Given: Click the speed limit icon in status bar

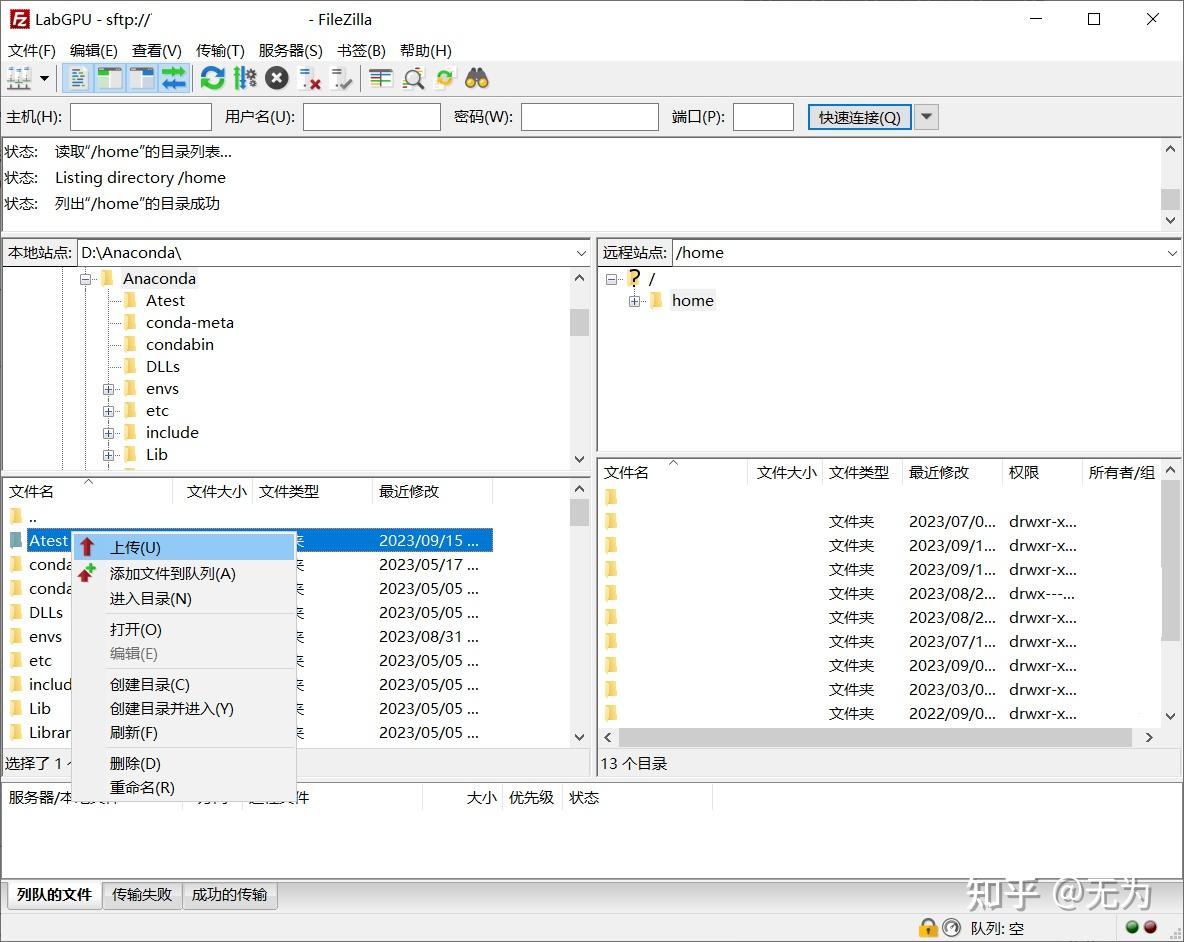Looking at the screenshot, I should [951, 928].
